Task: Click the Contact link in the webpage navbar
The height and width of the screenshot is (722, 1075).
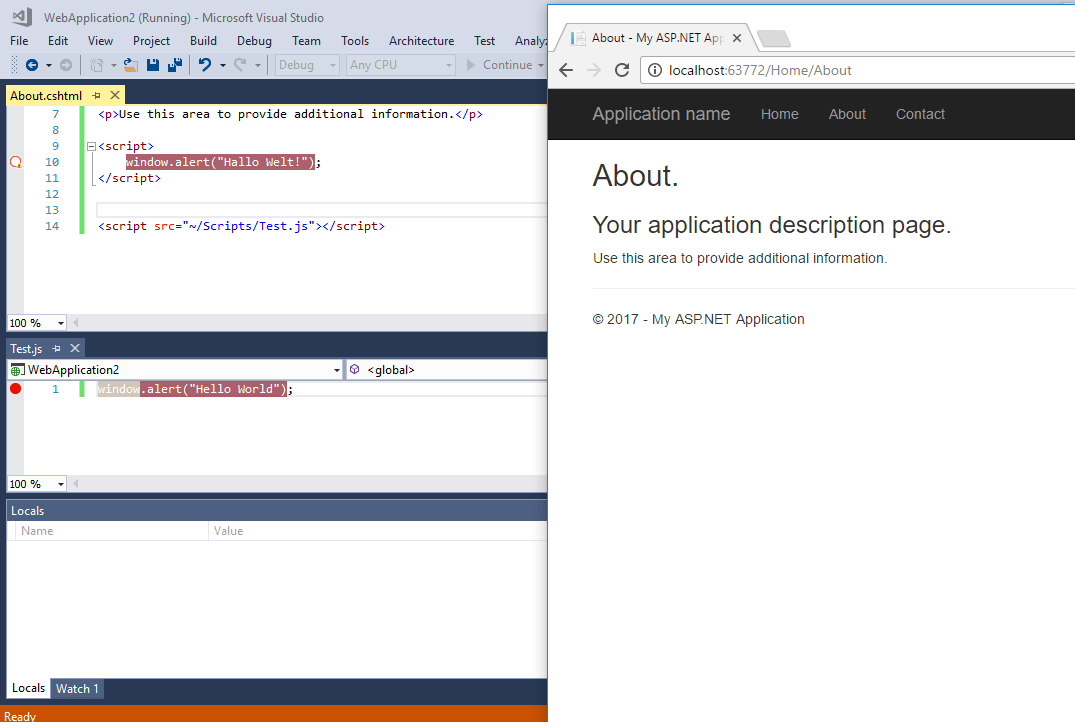Action: click(920, 114)
